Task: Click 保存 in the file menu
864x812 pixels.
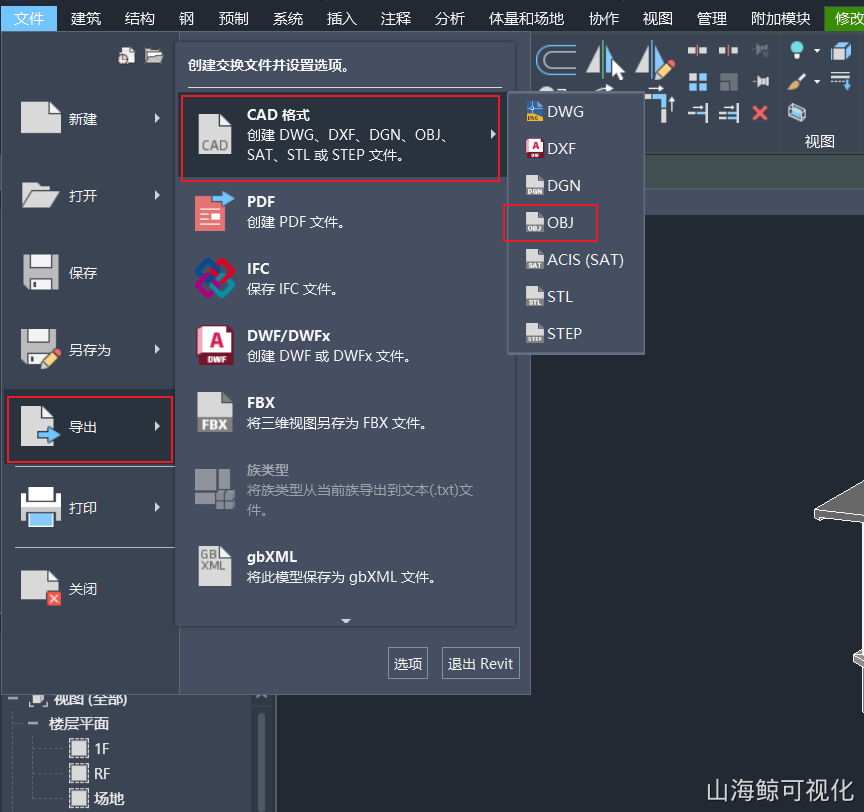Action: click(x=90, y=272)
